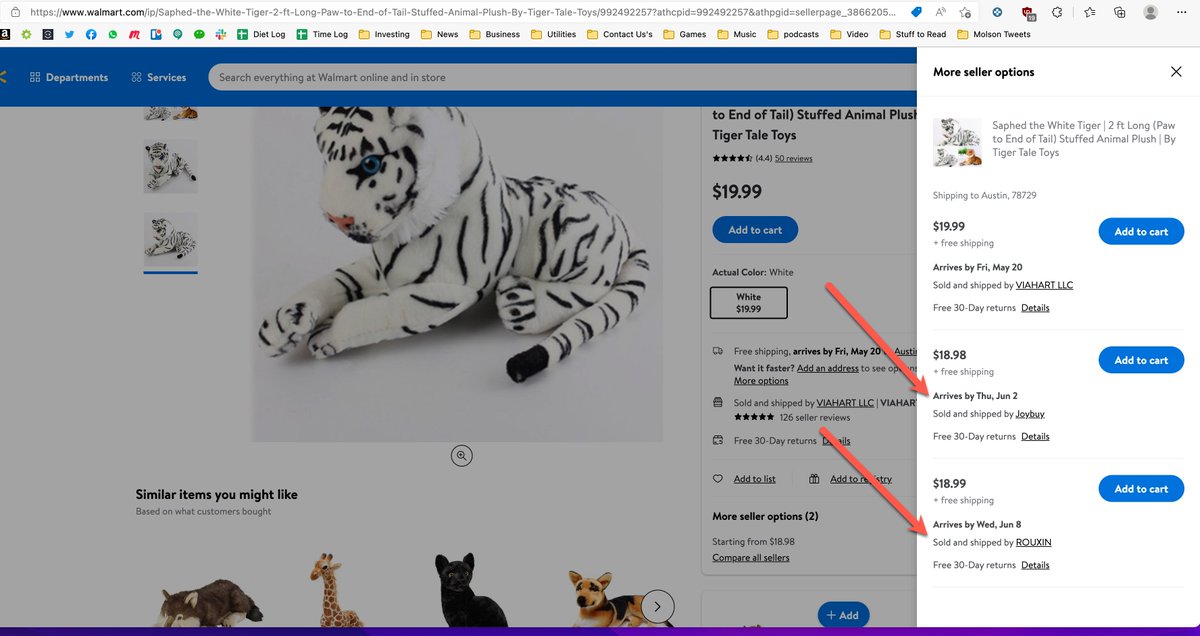
Task: Expand the Investing bookmarks folder
Action: [x=384, y=34]
